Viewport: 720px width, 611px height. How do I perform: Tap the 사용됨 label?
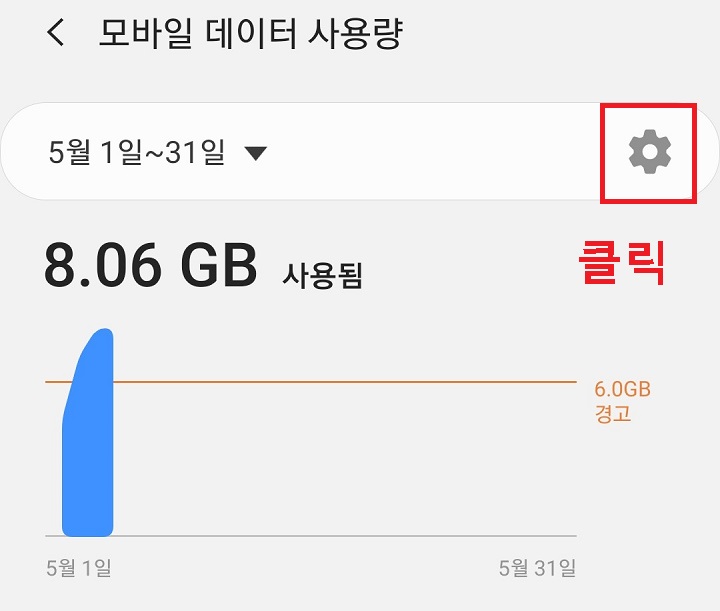[322, 275]
